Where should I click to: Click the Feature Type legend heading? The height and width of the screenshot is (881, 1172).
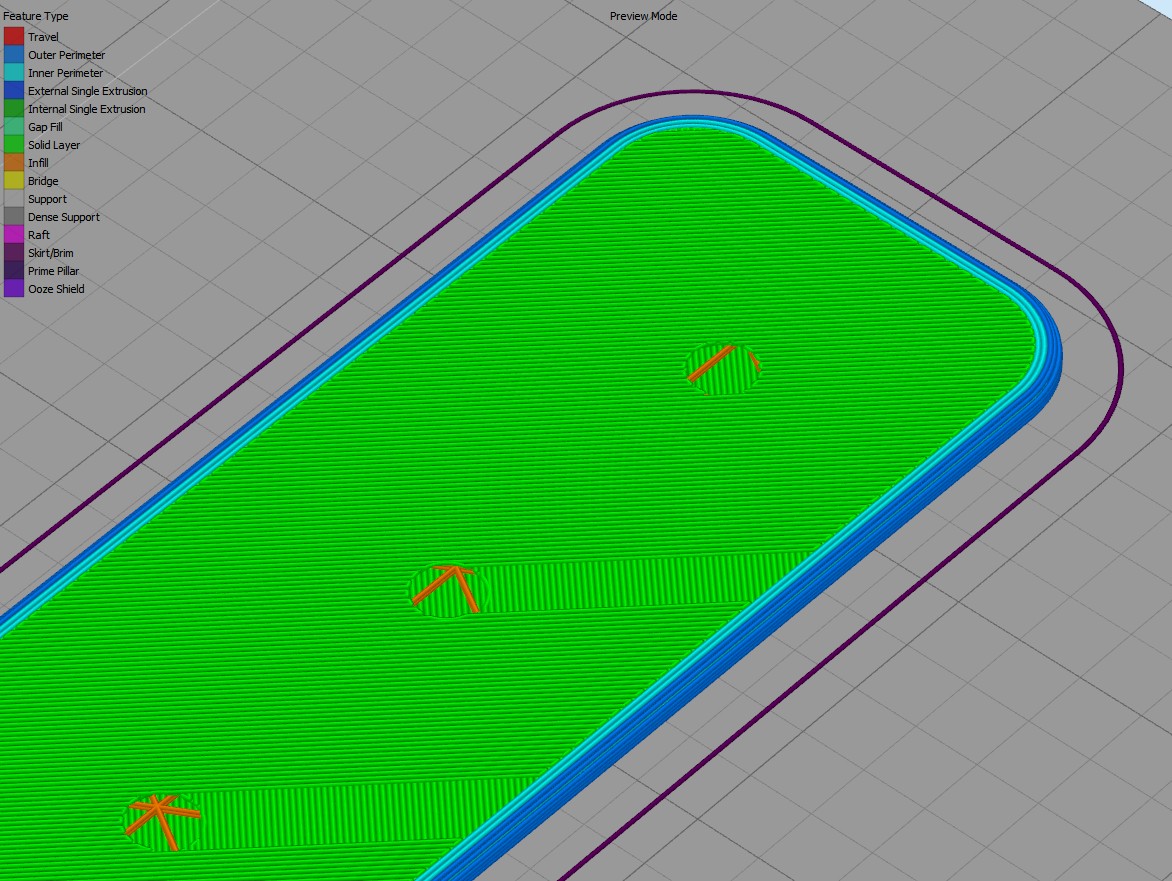[x=35, y=16]
